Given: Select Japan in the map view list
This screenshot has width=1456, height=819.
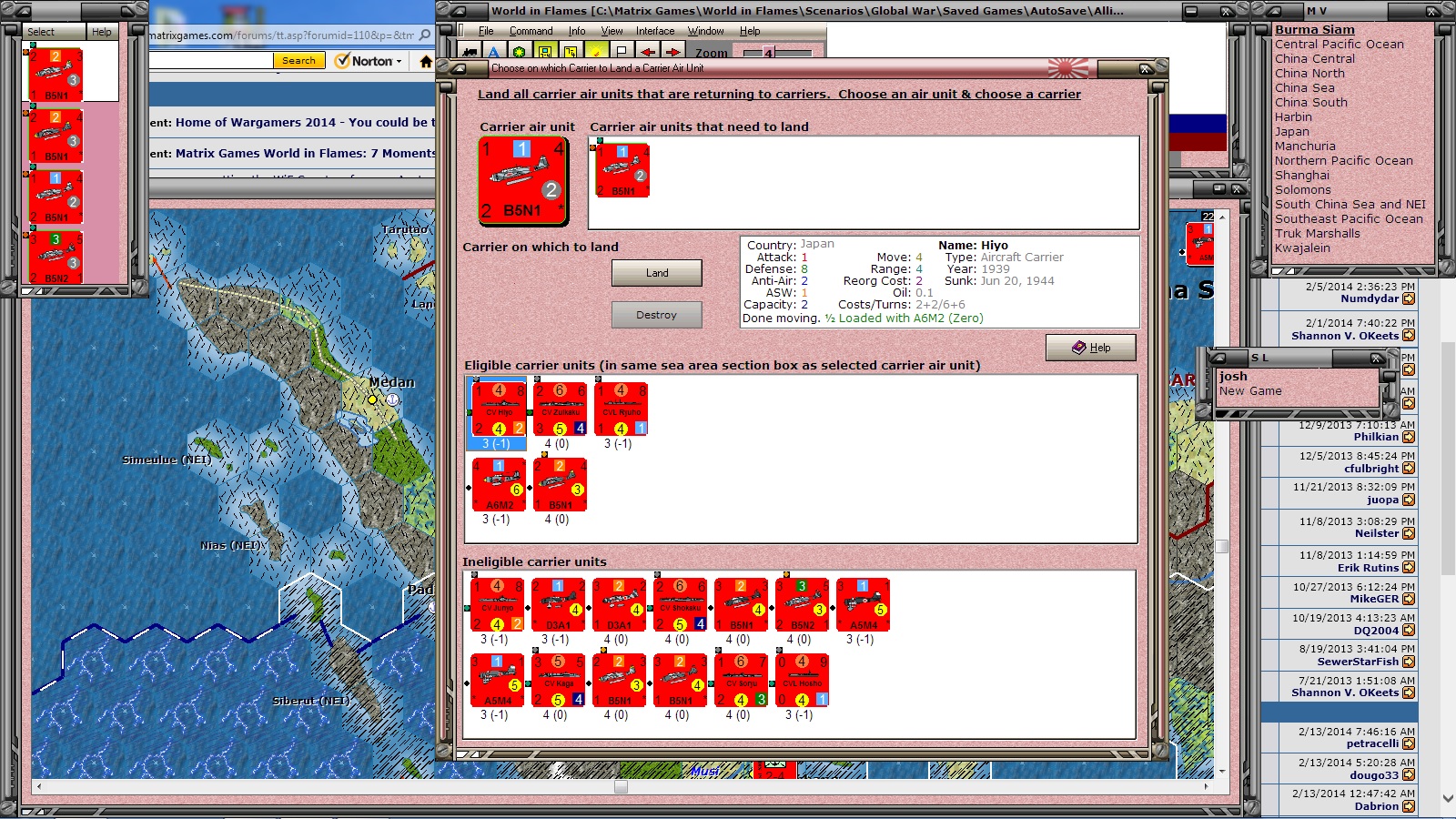Looking at the screenshot, I should pyautogui.click(x=1291, y=132).
